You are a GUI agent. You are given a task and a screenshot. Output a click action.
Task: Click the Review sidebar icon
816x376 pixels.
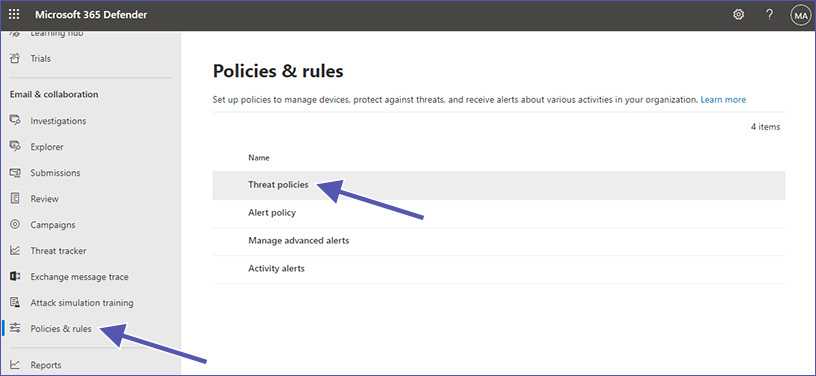click(15, 199)
